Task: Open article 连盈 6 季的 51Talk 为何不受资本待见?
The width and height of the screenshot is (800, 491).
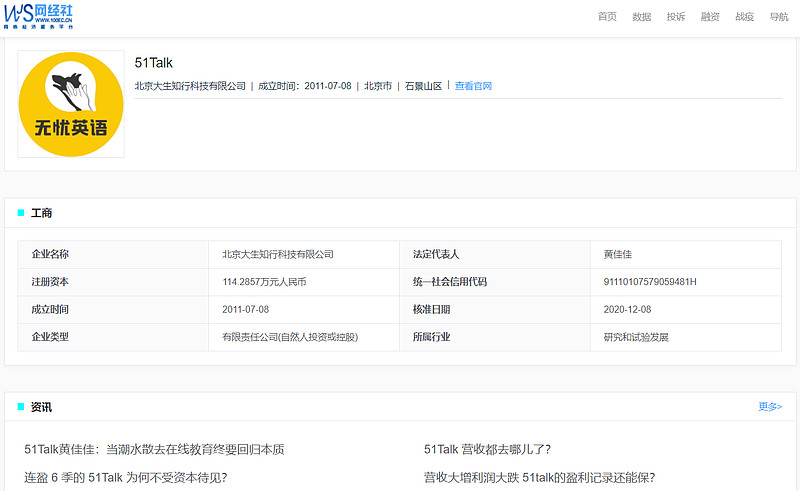Action: coord(126,477)
